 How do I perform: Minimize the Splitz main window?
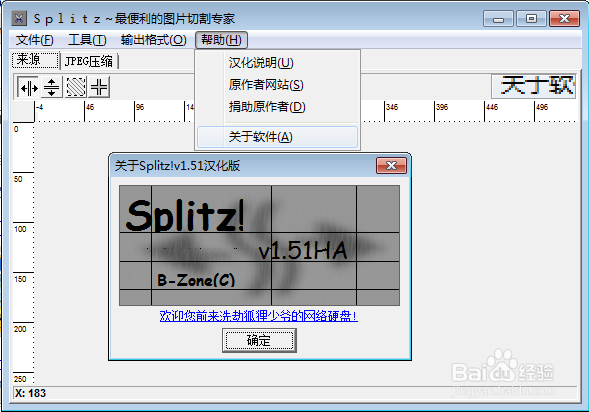(x=498, y=18)
